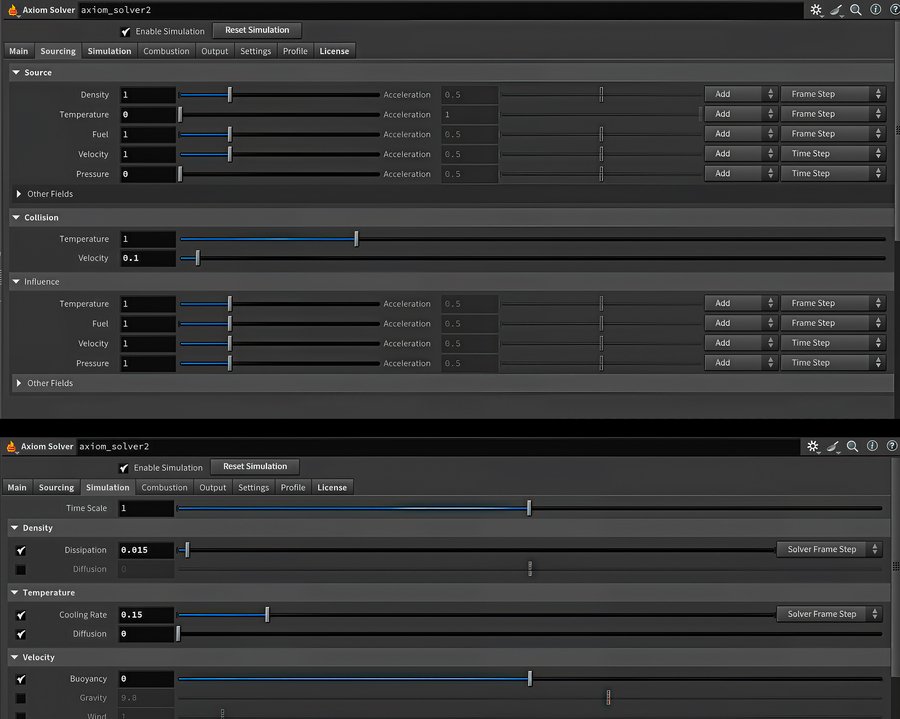The width and height of the screenshot is (900, 719).
Task: Toggle Cooling Rate checkbox
Action: [21, 615]
